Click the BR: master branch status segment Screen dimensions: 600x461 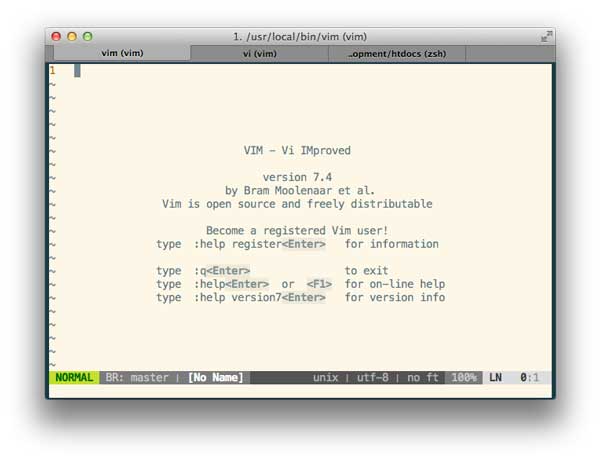pos(137,378)
